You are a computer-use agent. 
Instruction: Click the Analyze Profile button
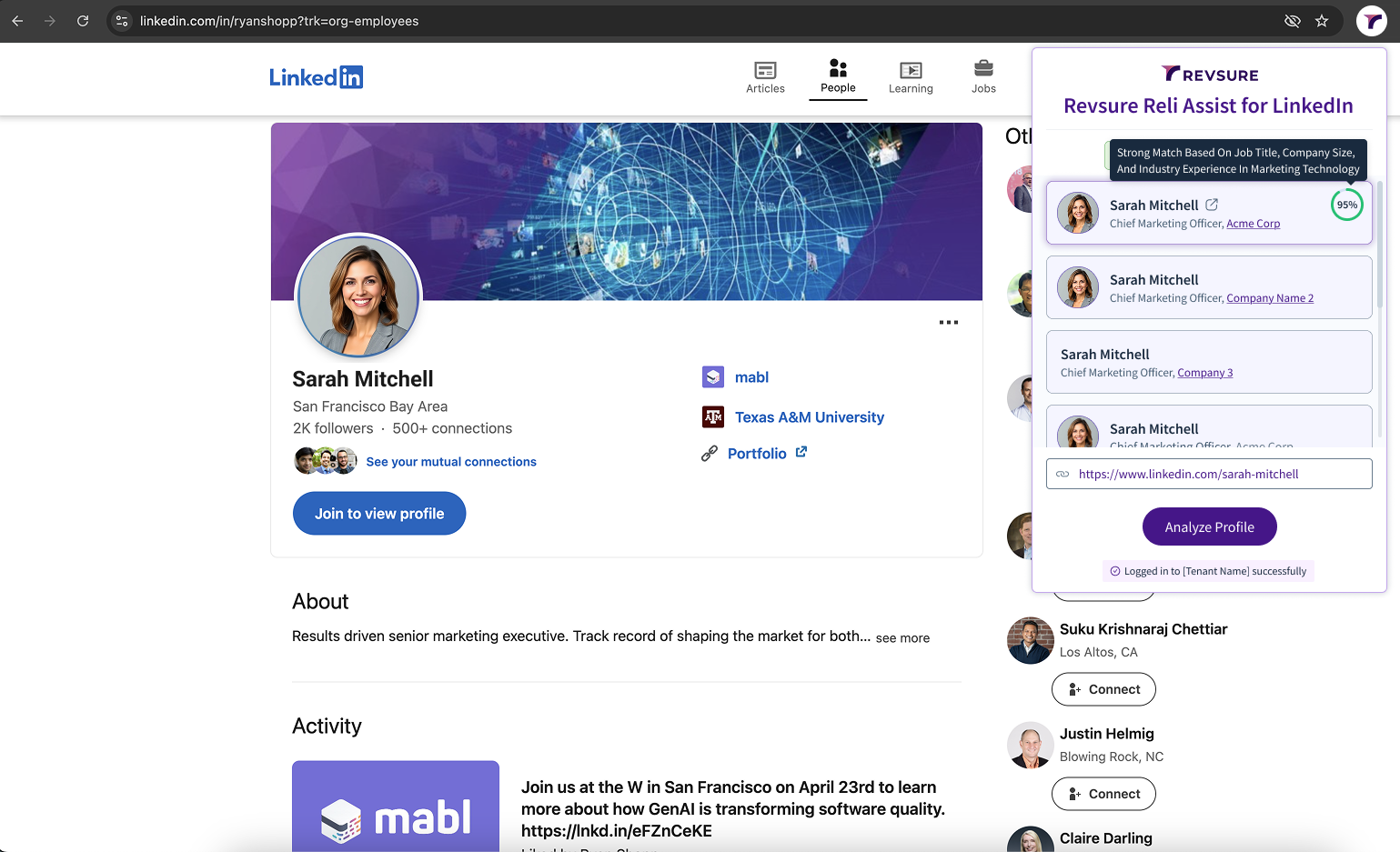(1209, 526)
